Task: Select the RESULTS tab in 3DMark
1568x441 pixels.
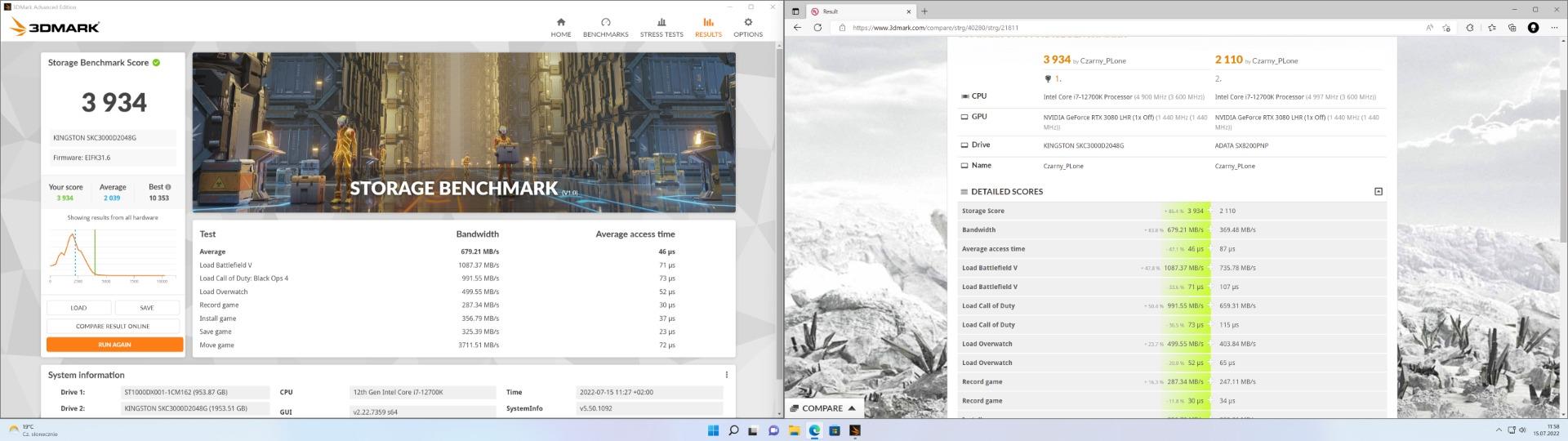Action: pyautogui.click(x=708, y=27)
